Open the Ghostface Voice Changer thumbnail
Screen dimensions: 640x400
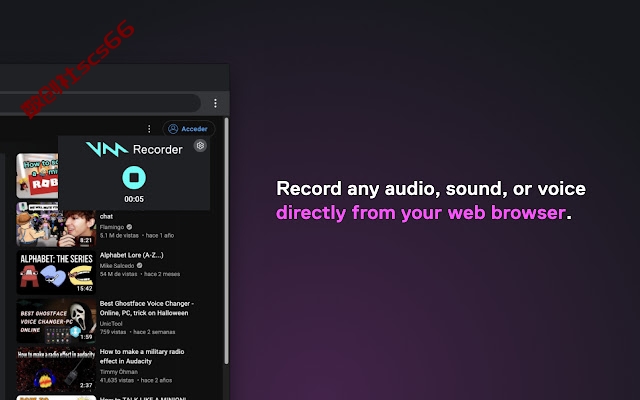pos(56,321)
